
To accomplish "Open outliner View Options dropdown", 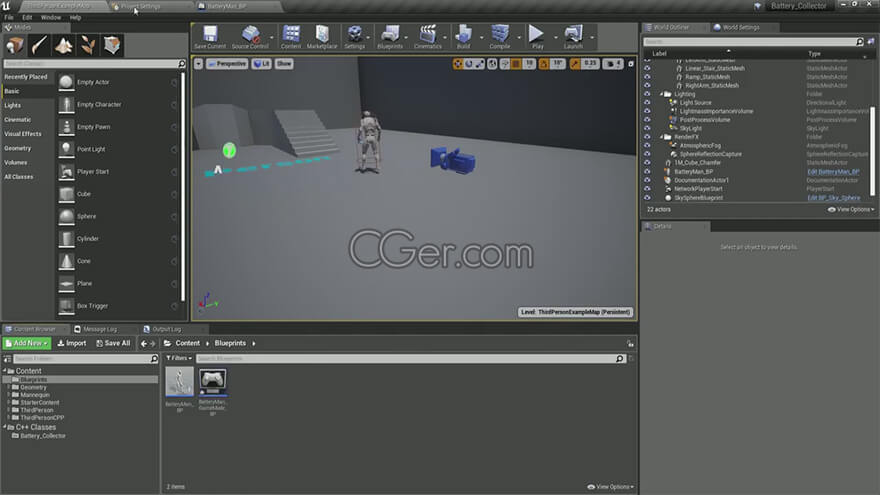I will tap(851, 209).
